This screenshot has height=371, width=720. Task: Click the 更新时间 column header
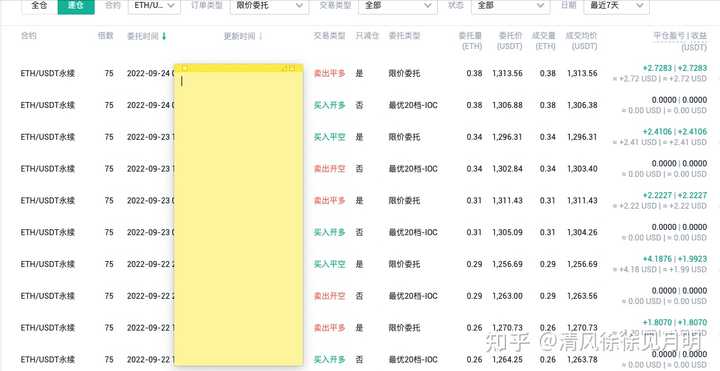pyautogui.click(x=239, y=36)
